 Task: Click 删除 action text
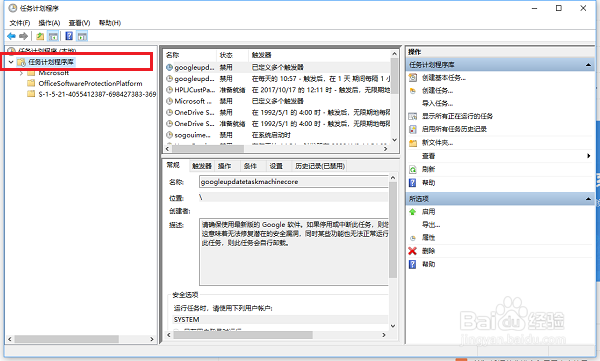click(429, 251)
